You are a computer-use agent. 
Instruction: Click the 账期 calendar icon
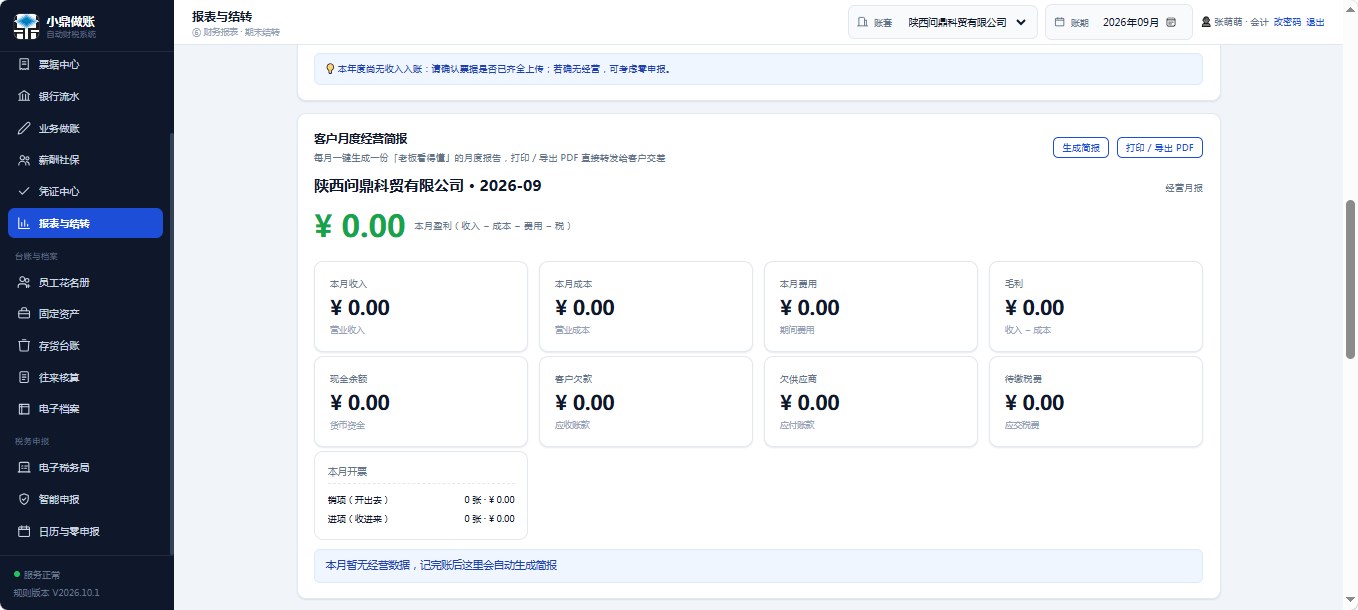[1060, 22]
